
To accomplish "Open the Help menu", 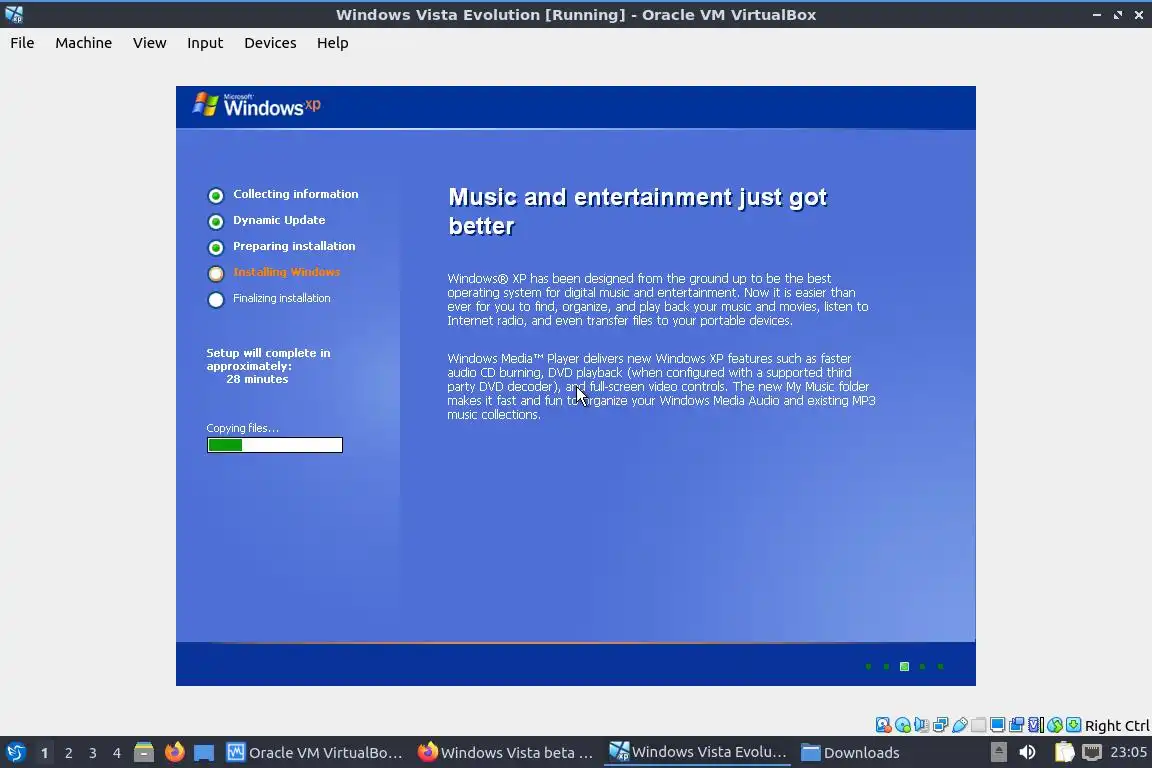I will pyautogui.click(x=332, y=43).
